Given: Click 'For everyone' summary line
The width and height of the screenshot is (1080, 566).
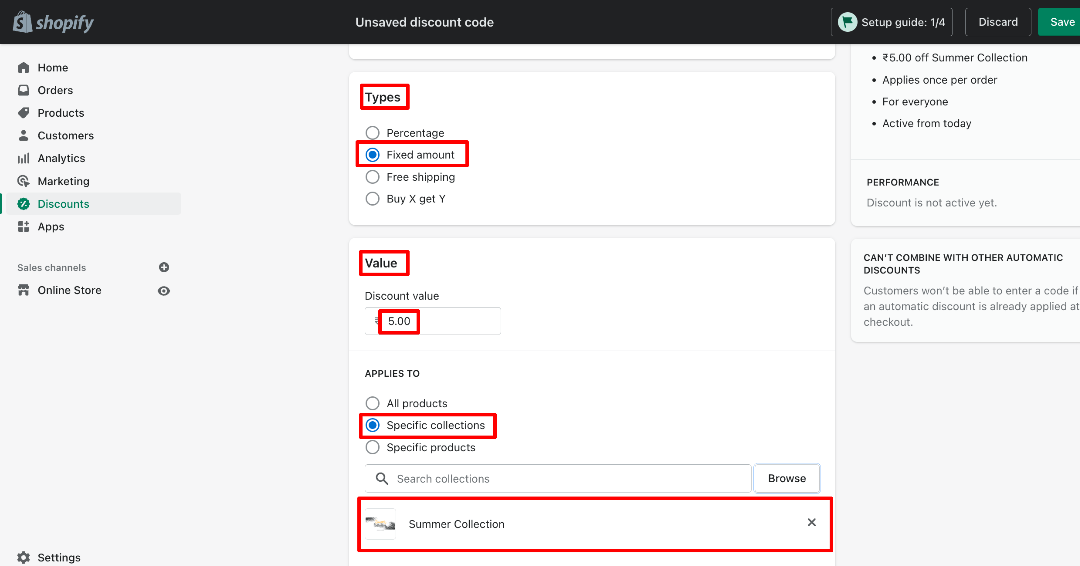Looking at the screenshot, I should point(915,102).
